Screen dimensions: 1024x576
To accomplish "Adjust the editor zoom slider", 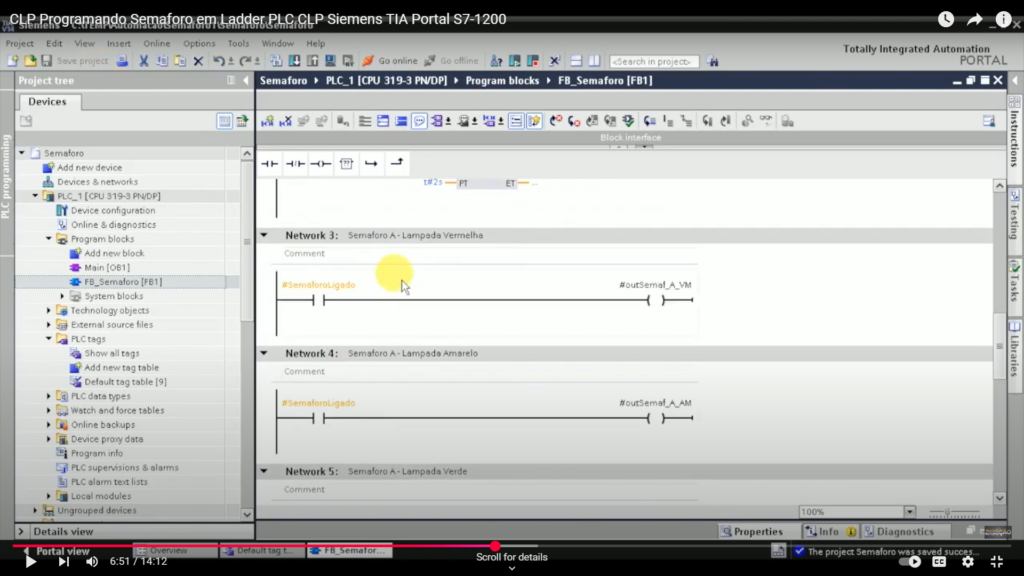I will (954, 512).
